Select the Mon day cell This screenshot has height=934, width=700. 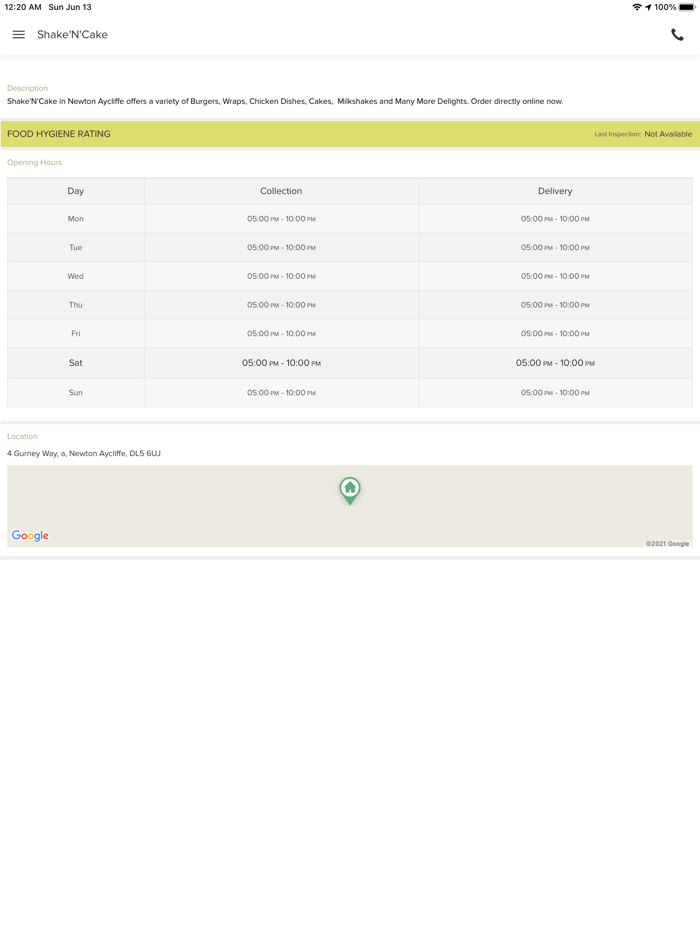point(76,219)
